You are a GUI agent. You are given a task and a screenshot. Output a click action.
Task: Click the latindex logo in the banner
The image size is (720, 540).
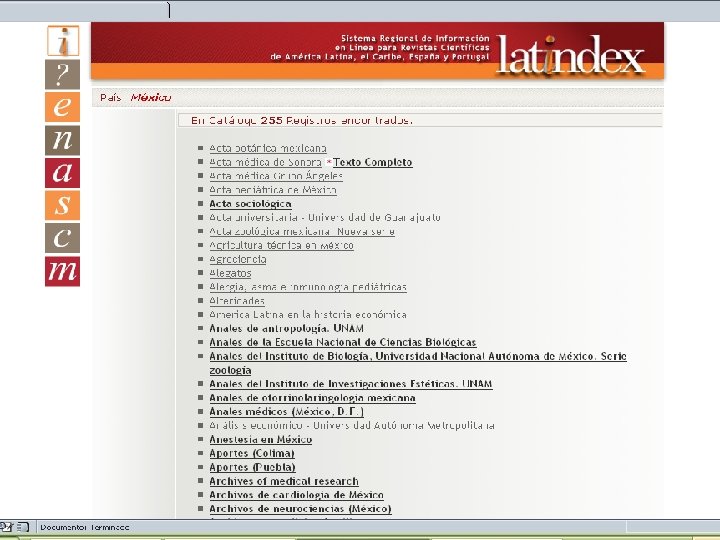point(570,56)
